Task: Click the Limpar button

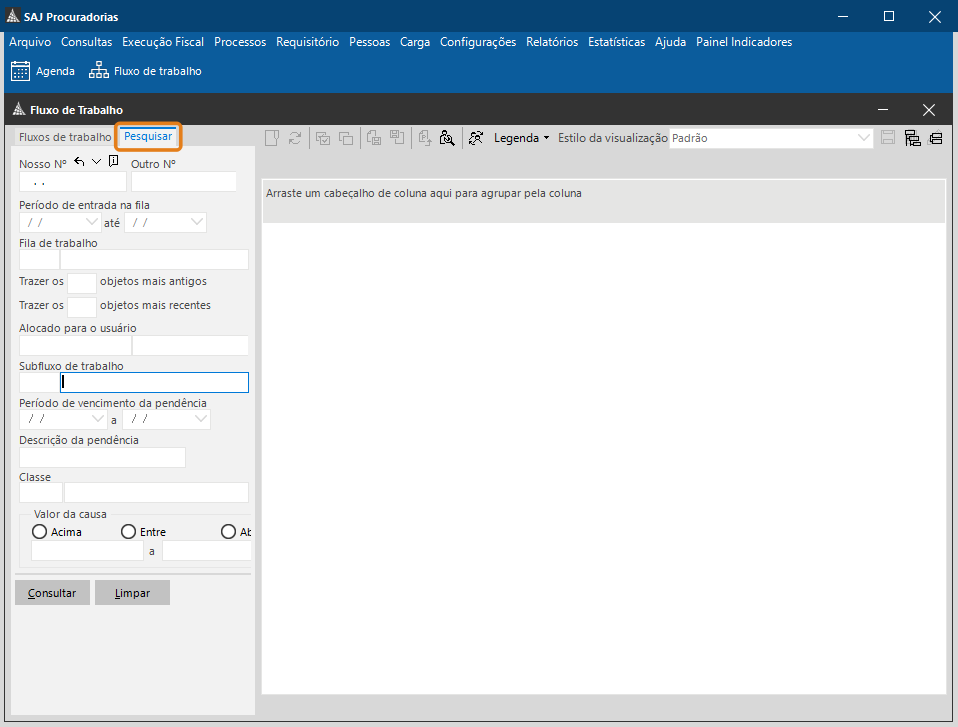Action: 133,593
